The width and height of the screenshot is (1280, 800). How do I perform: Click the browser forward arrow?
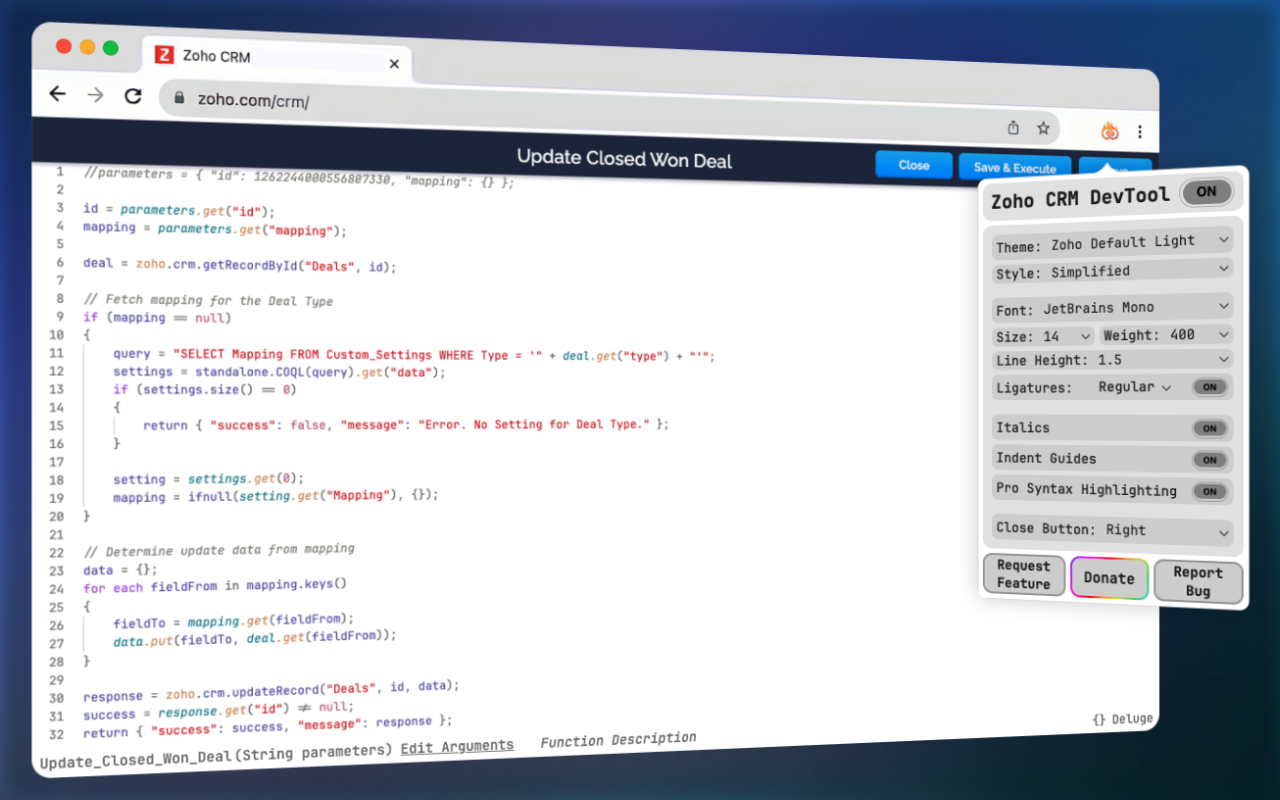pyautogui.click(x=95, y=95)
